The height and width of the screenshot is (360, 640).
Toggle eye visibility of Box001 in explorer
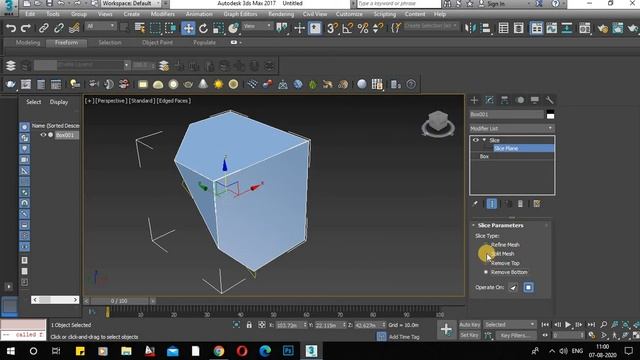[43, 135]
